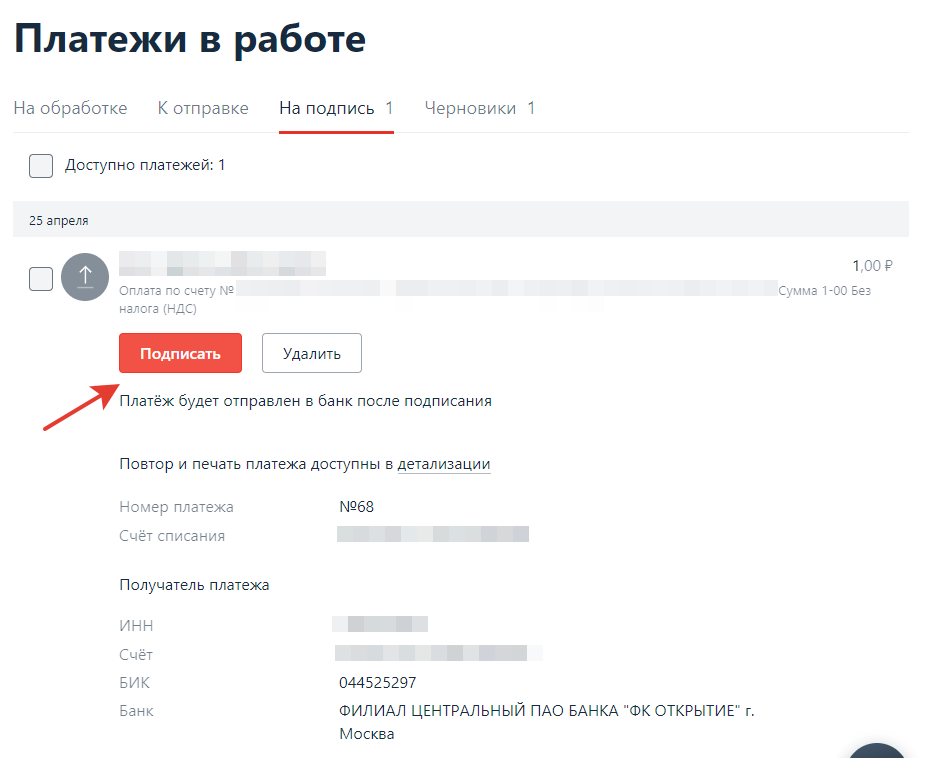The height and width of the screenshot is (758, 925).
Task: Click the Удалить button
Action: tap(311, 353)
